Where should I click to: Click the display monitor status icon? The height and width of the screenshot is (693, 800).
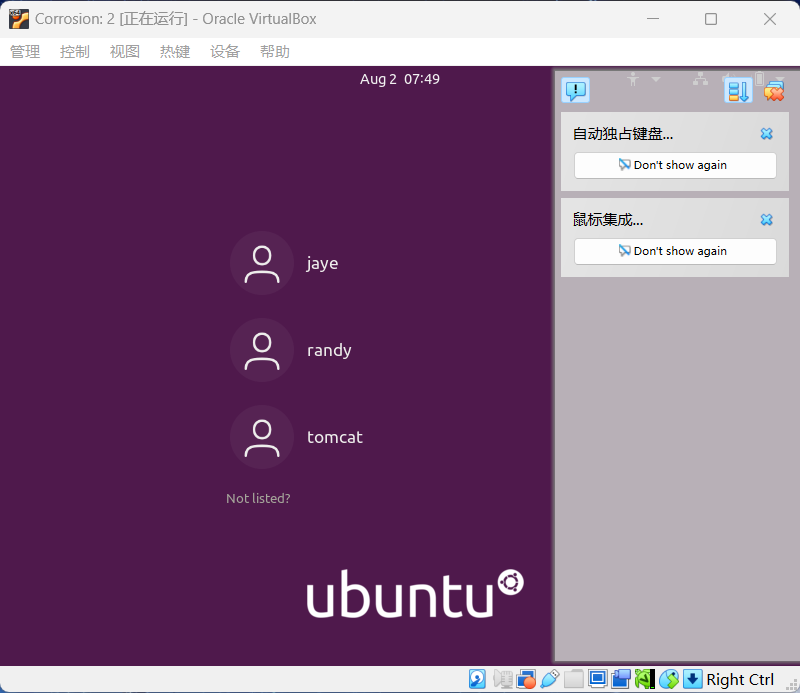(x=597, y=679)
